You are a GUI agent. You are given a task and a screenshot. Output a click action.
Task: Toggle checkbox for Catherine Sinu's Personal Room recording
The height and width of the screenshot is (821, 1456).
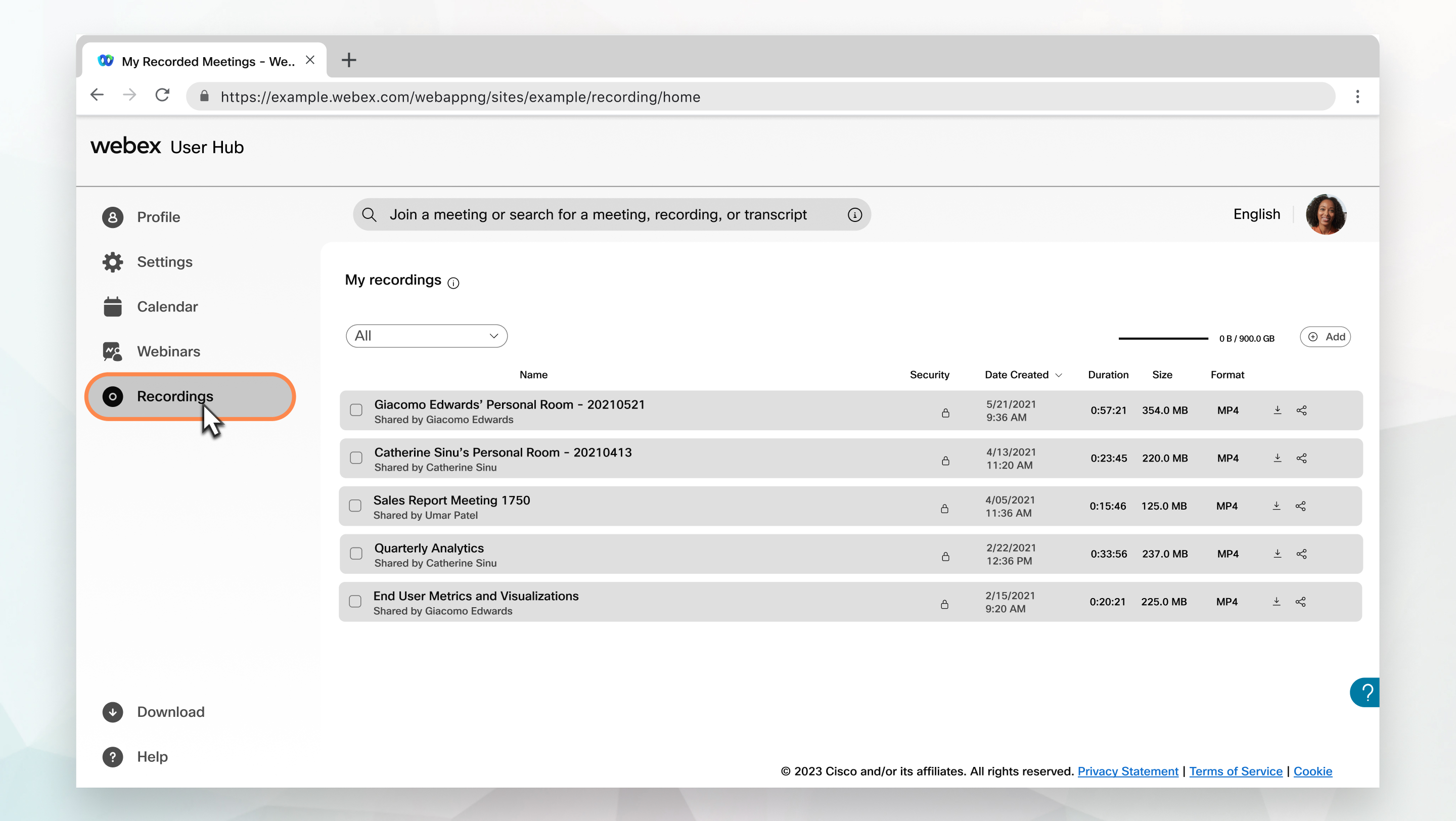pyautogui.click(x=356, y=458)
